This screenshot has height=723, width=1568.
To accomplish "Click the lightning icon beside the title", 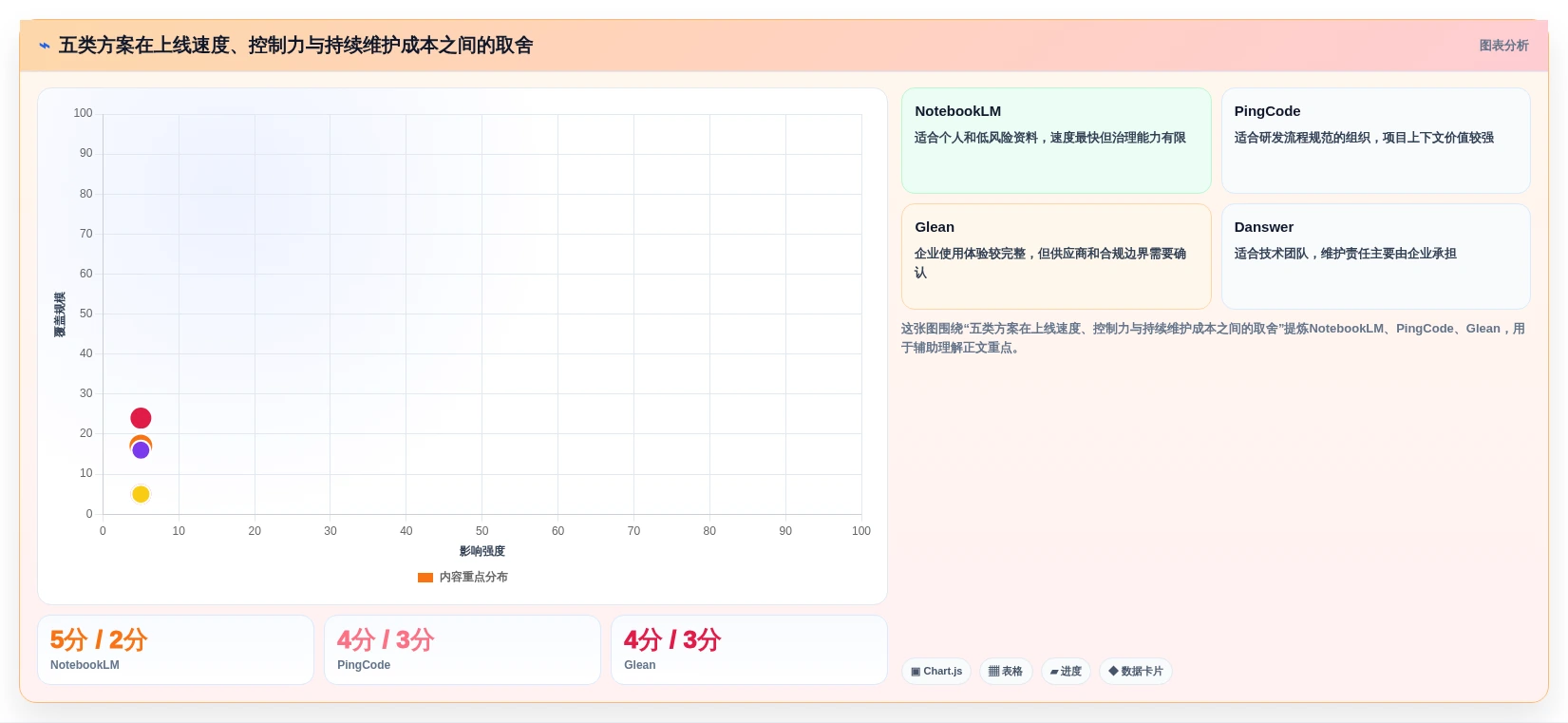I will (45, 46).
